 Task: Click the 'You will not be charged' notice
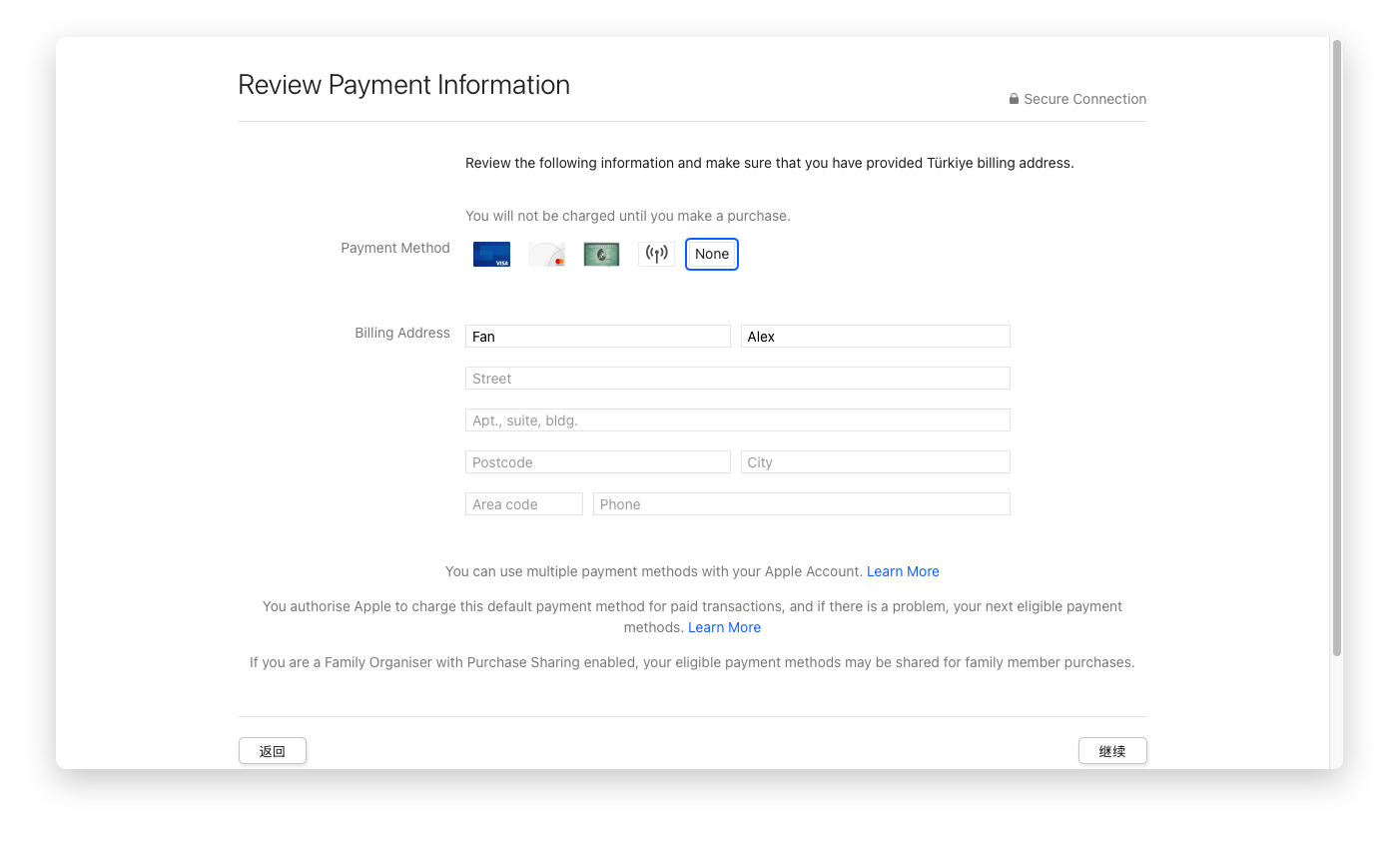point(628,216)
